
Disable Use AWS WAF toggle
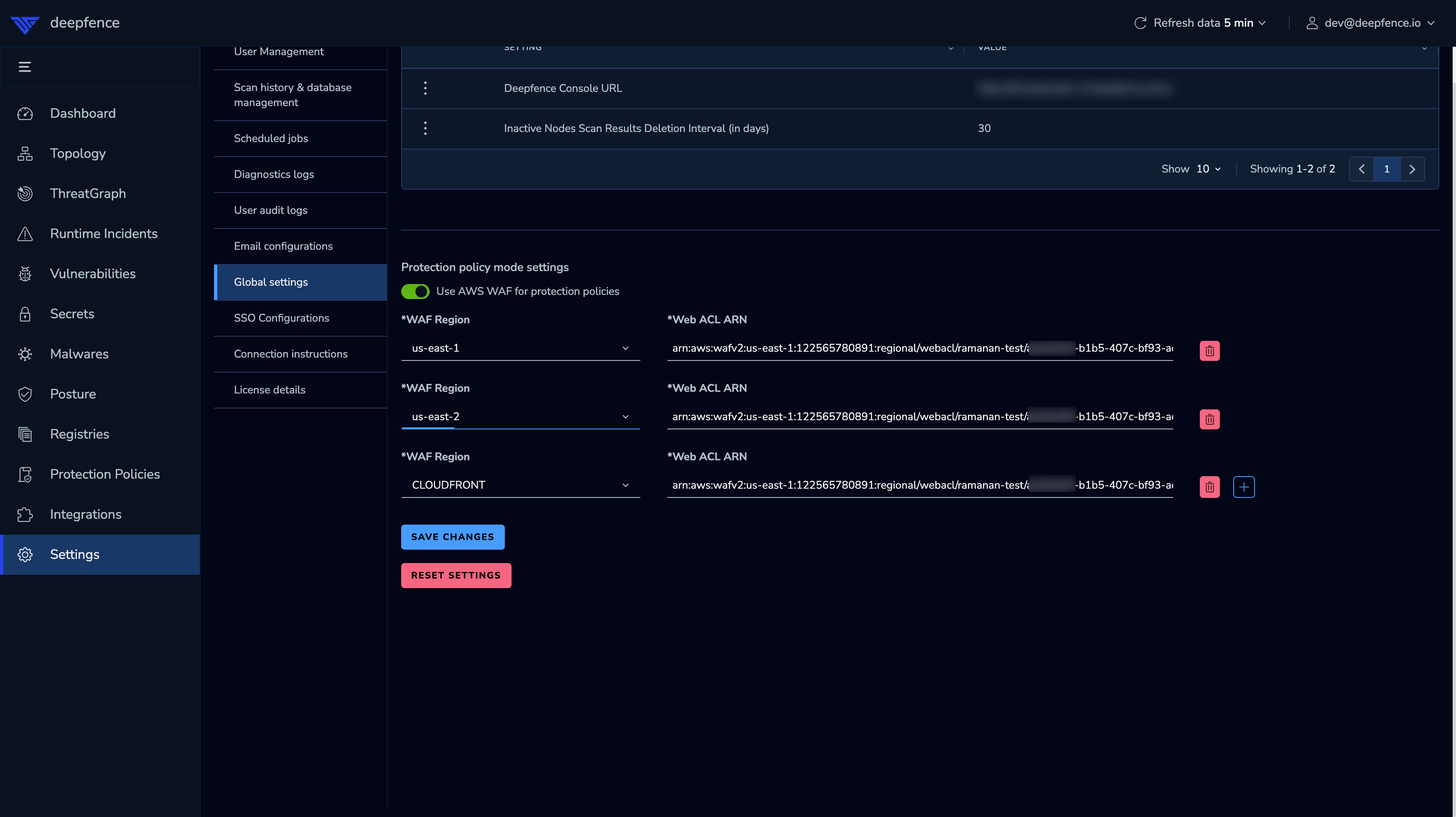pos(415,292)
